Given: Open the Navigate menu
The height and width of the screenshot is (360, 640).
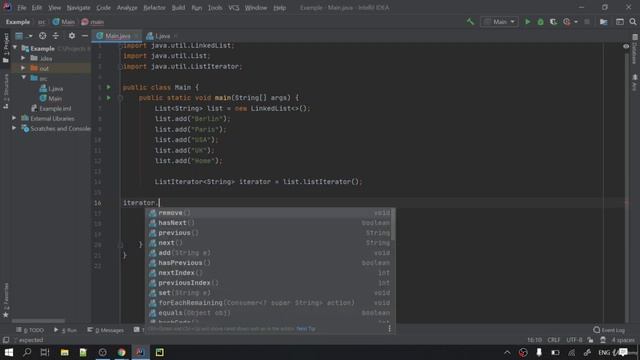Looking at the screenshot, I should (x=78, y=8).
